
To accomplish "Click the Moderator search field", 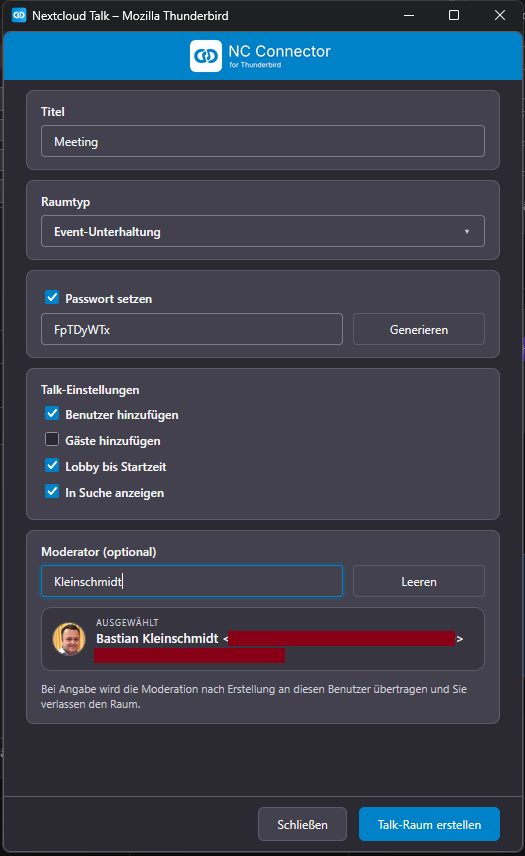I will (x=192, y=581).
